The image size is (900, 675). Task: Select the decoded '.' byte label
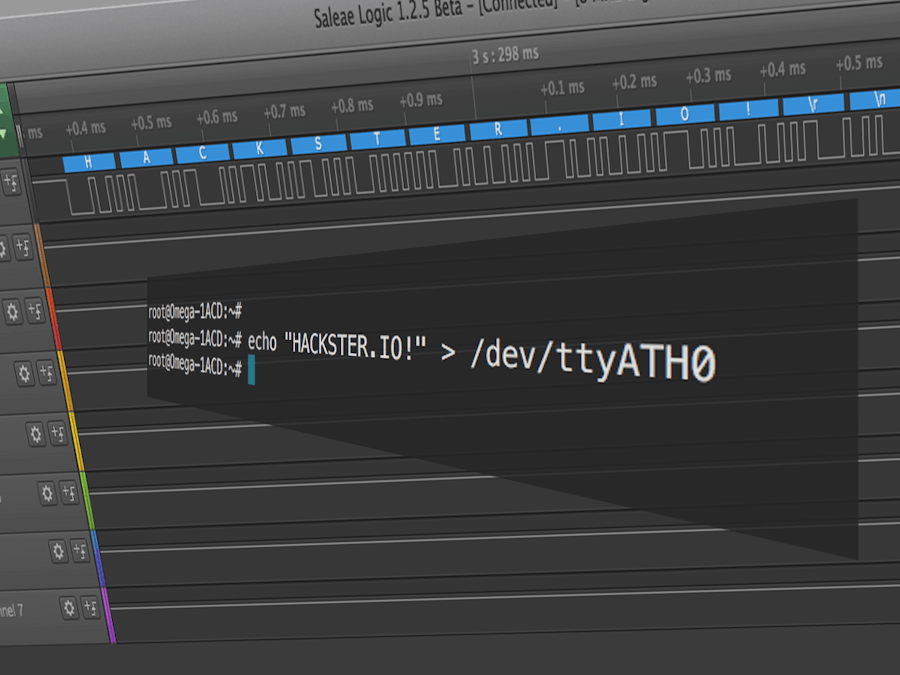pos(560,124)
